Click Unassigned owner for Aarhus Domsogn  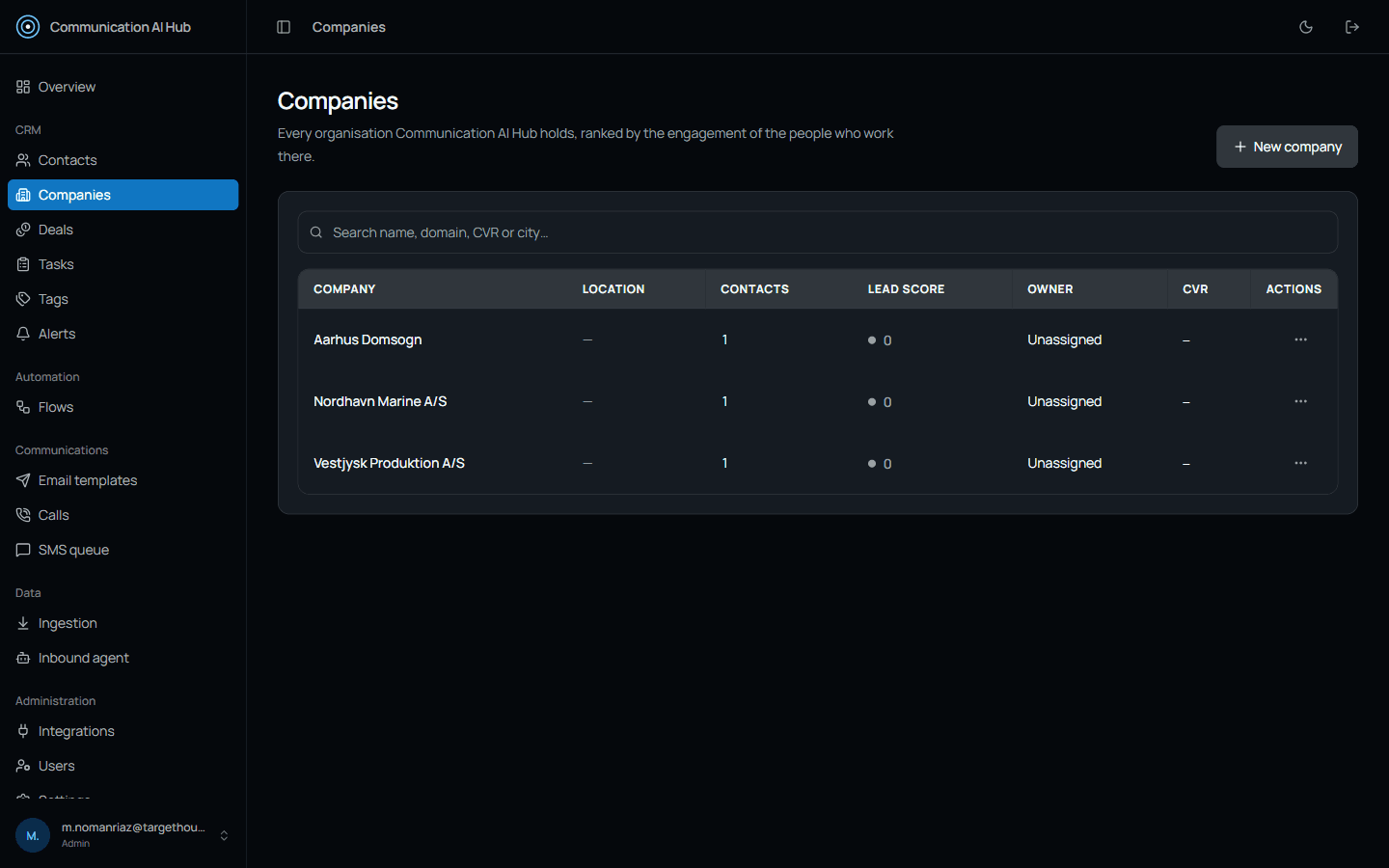pos(1064,339)
